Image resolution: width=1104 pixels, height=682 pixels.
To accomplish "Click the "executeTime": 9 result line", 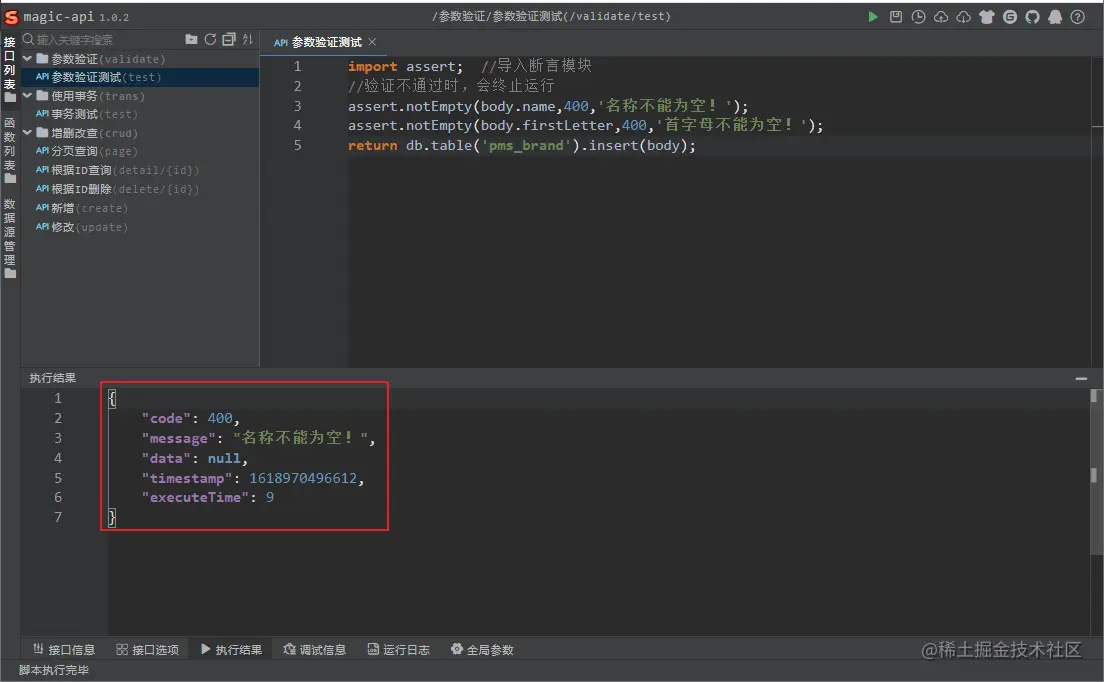I will (x=208, y=498).
